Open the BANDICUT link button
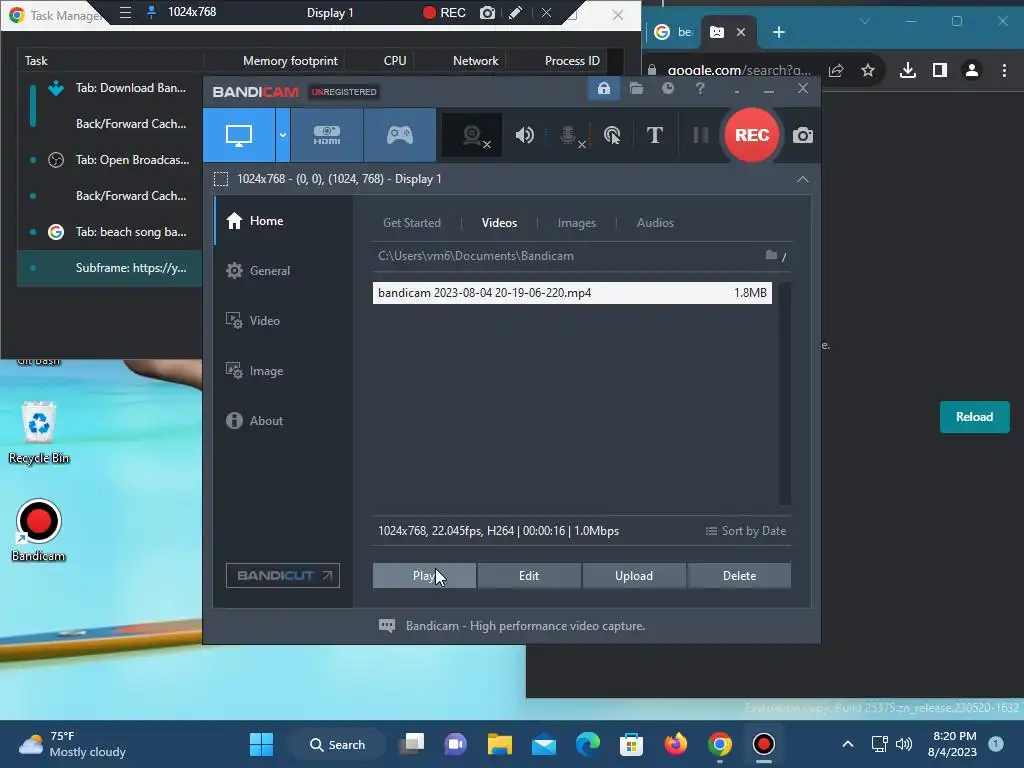1024x768 pixels. coord(283,575)
